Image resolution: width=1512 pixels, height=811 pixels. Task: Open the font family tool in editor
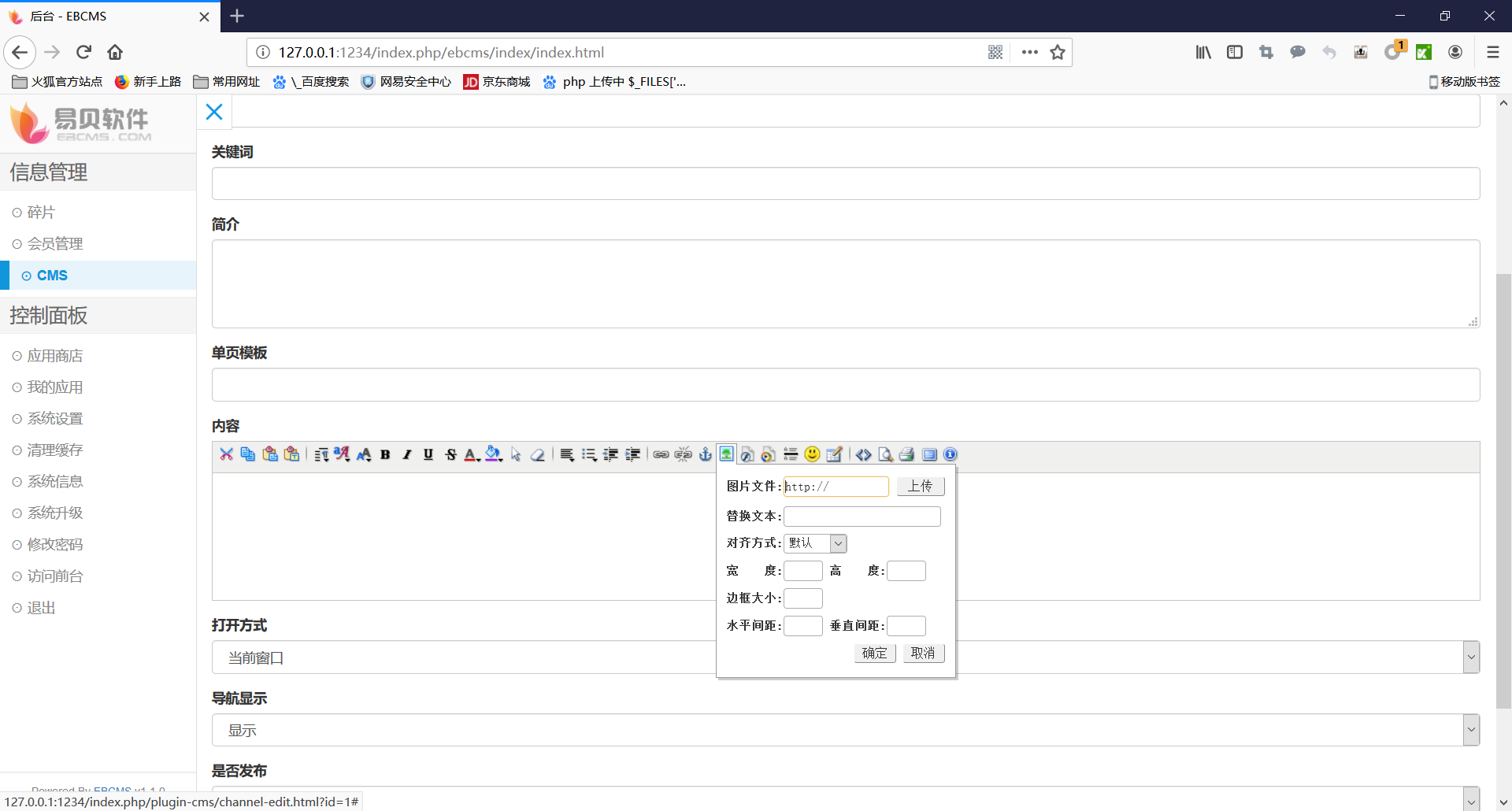[342, 454]
